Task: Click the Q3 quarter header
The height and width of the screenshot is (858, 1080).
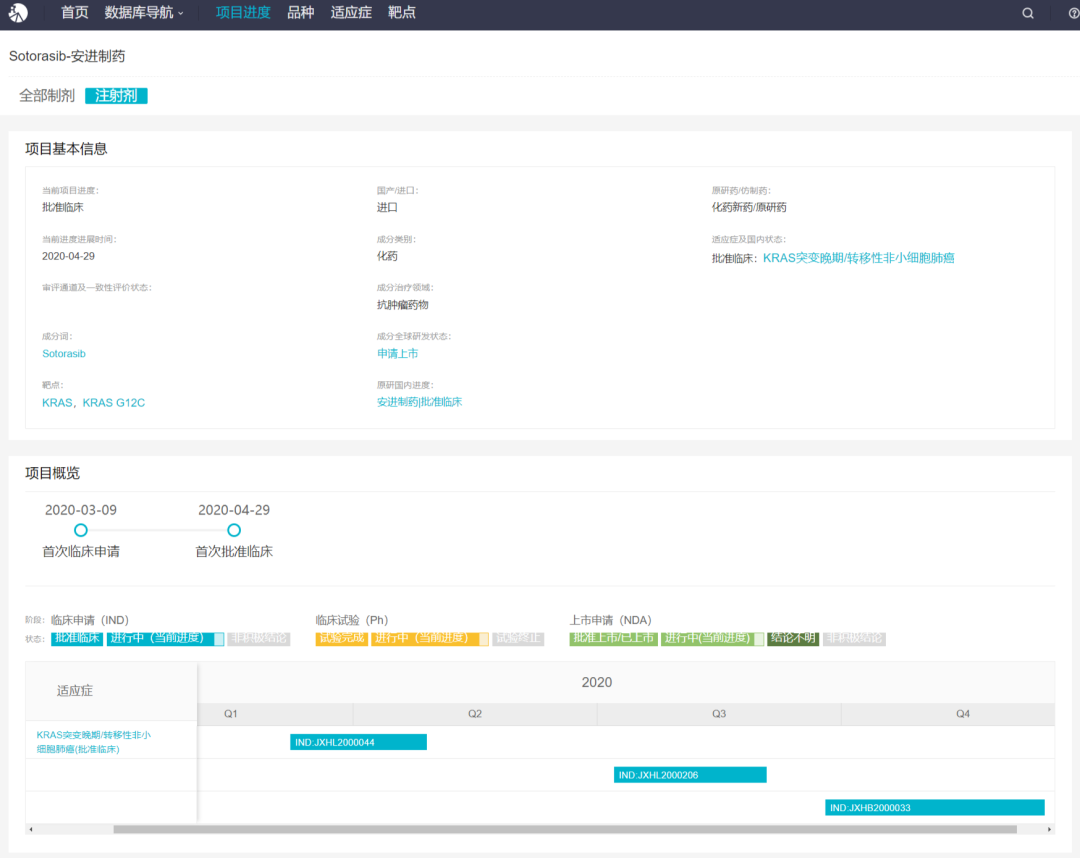Action: click(718, 713)
